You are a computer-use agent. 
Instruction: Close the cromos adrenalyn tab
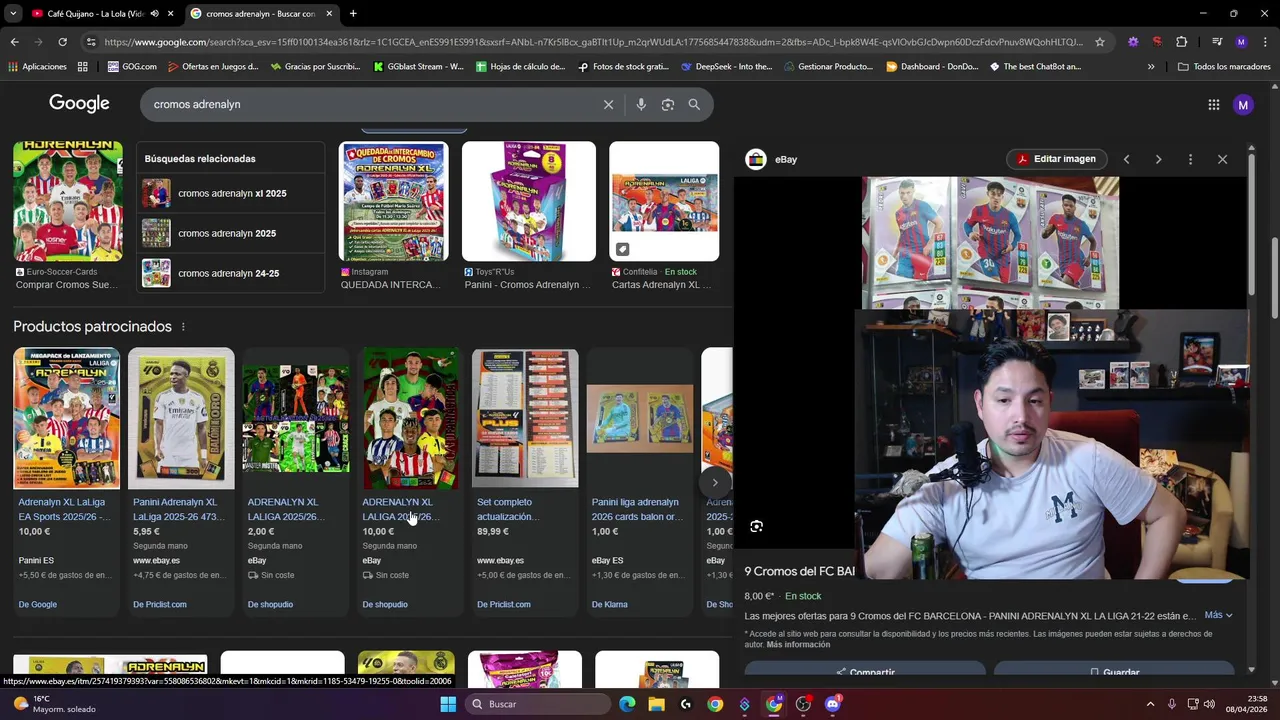(329, 13)
